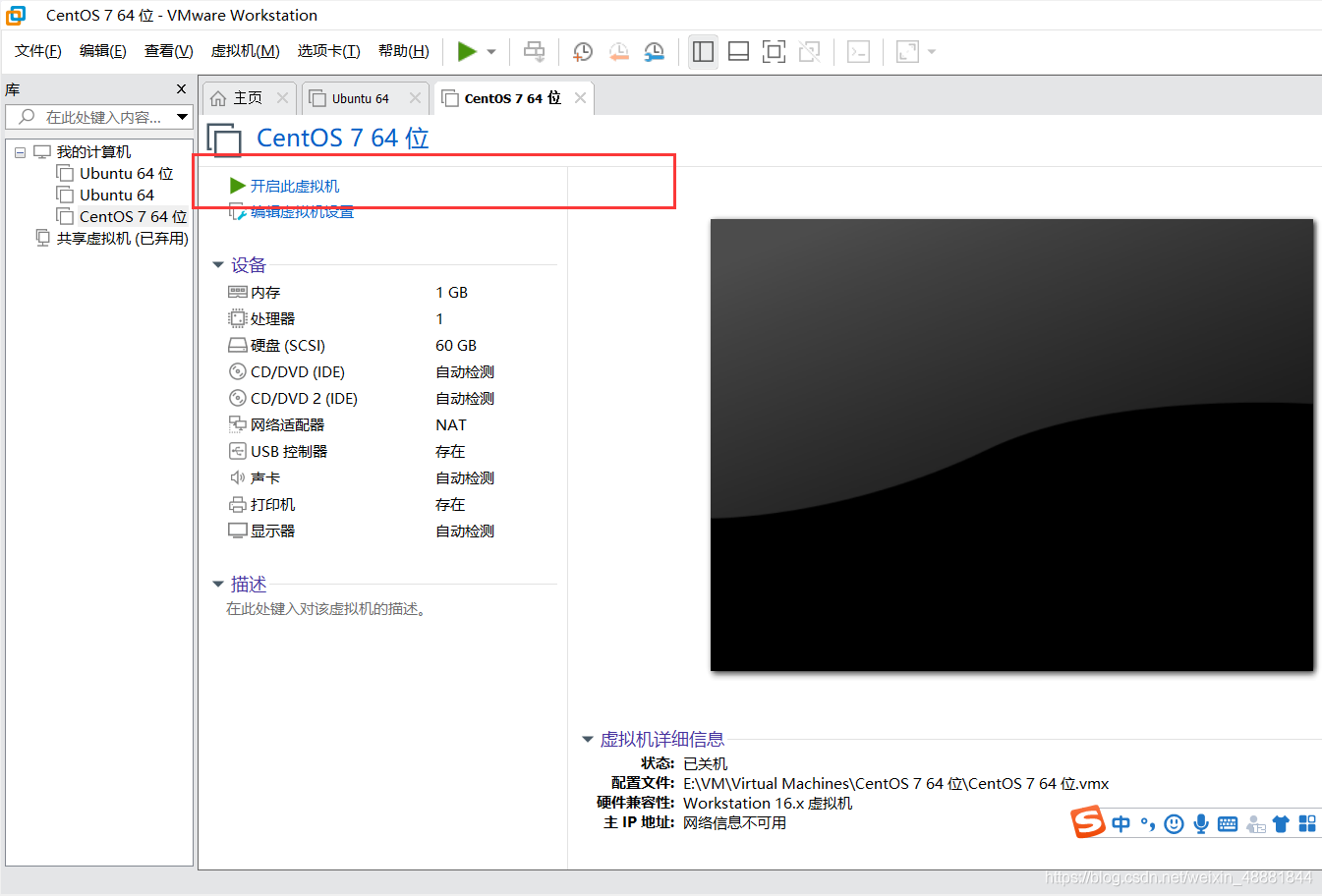Open the library search filter dropdown
1322x896 pixels.
[182, 117]
